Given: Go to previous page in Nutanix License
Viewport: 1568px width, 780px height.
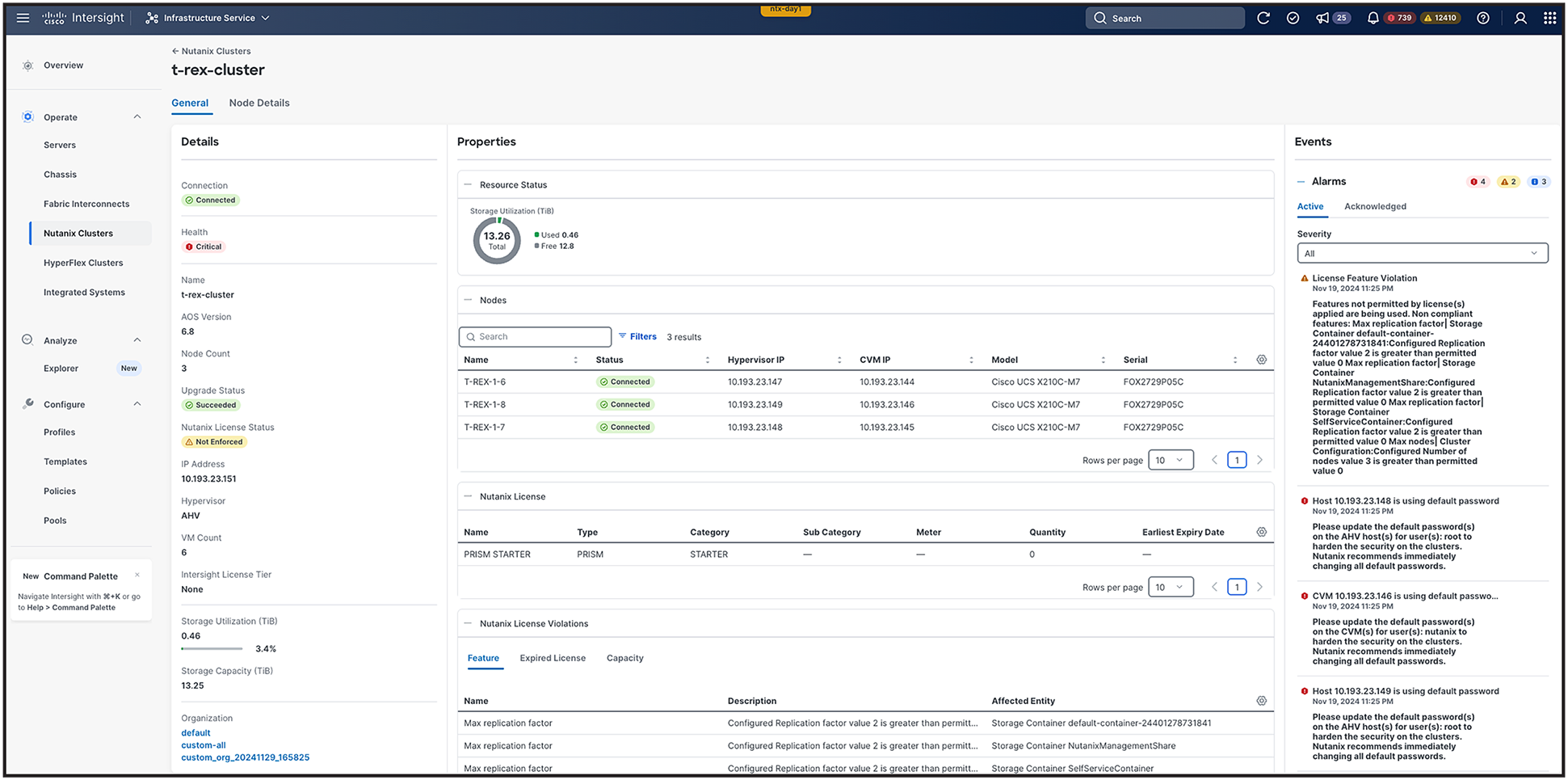Looking at the screenshot, I should point(1214,587).
